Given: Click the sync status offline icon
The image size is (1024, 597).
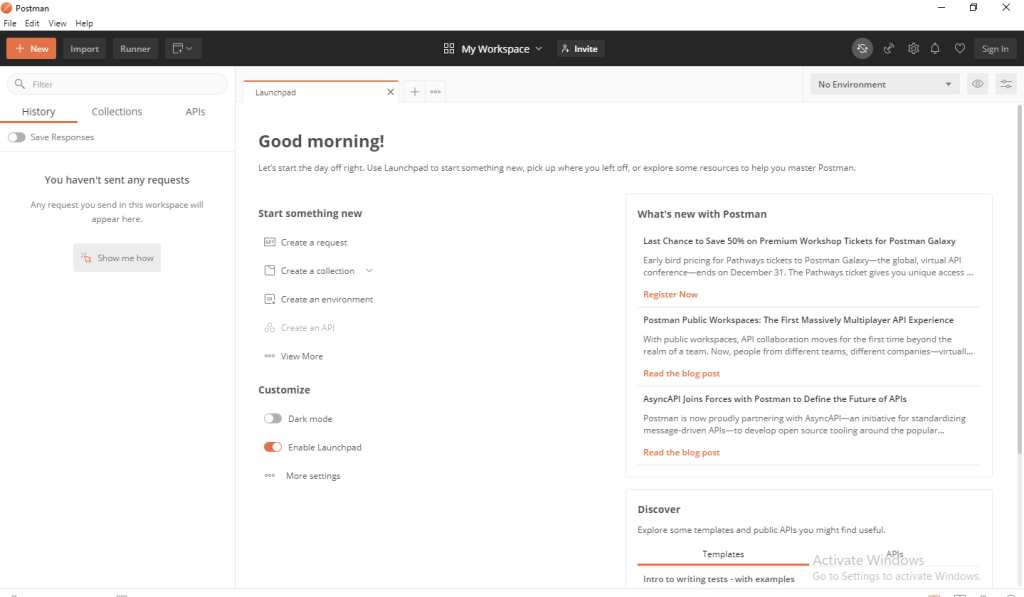Looking at the screenshot, I should (x=862, y=48).
